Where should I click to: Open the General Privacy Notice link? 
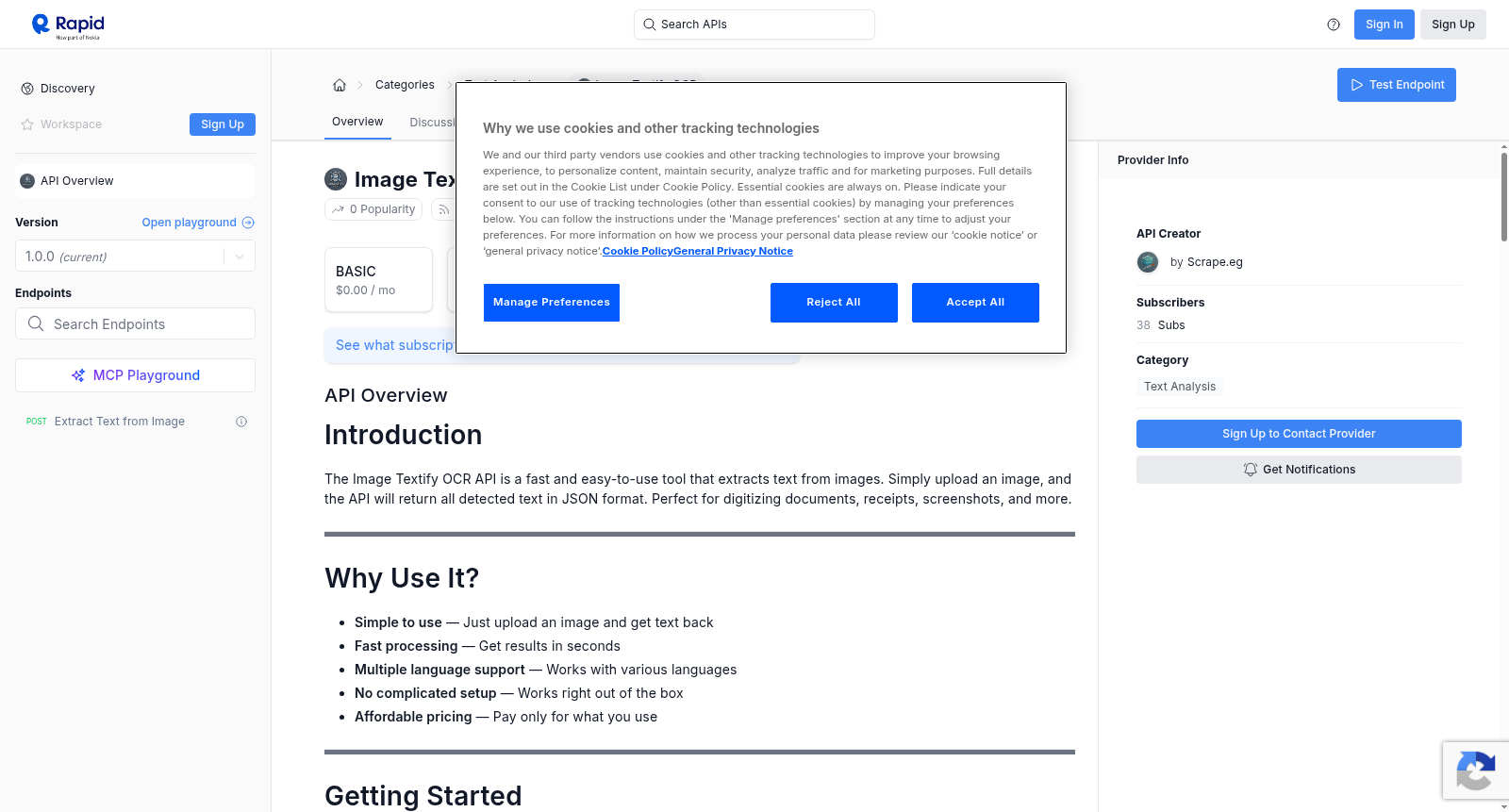pos(733,251)
